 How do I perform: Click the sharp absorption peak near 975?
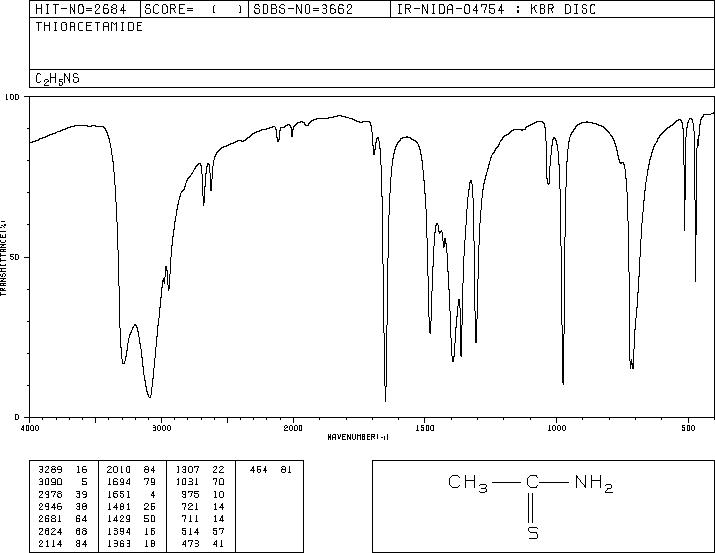[x=563, y=383]
